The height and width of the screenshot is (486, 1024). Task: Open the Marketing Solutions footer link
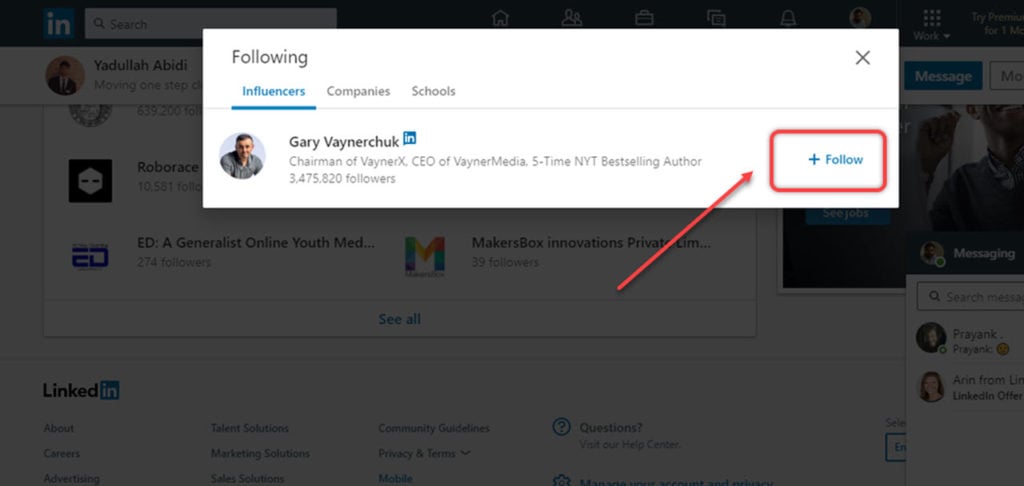point(260,453)
